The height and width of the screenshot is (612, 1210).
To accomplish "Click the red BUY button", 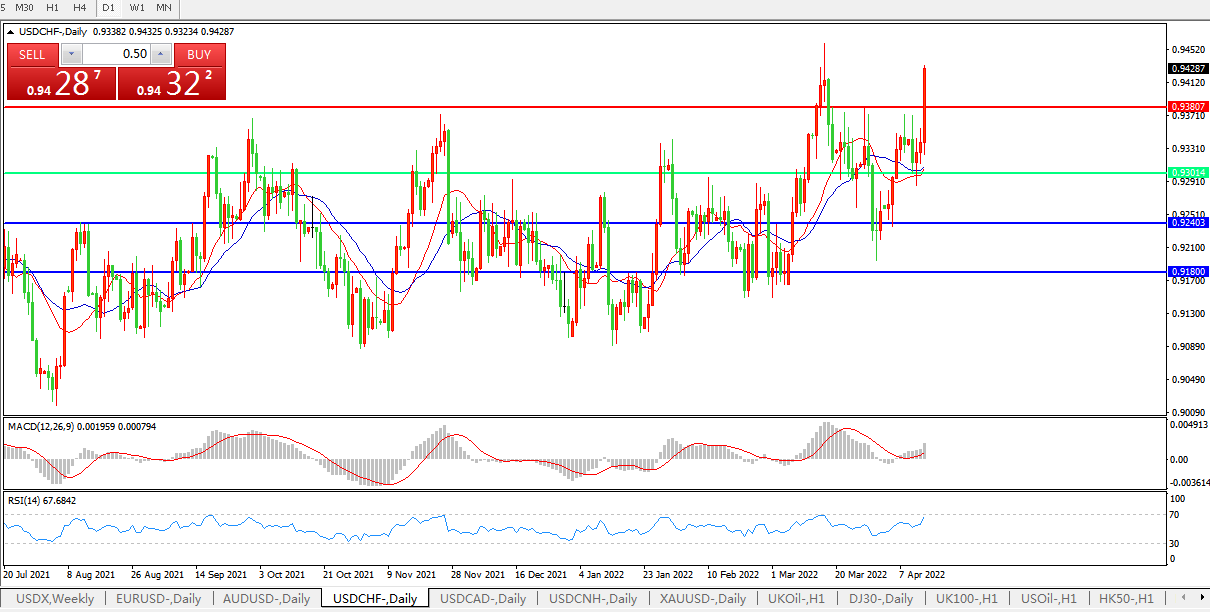I will pyautogui.click(x=199, y=54).
